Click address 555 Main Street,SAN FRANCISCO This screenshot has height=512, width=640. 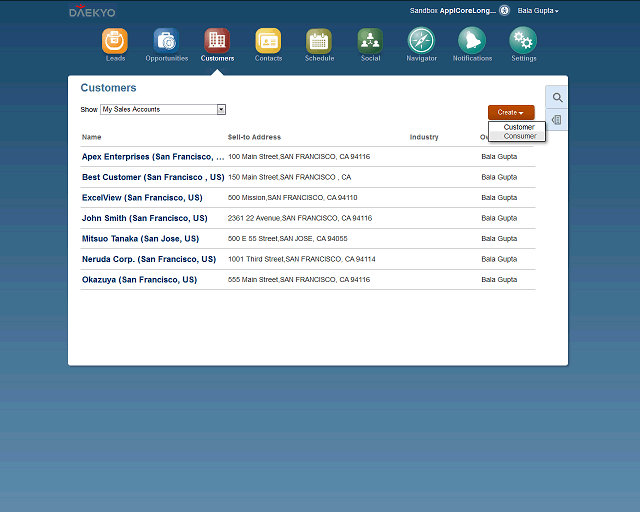pos(299,280)
